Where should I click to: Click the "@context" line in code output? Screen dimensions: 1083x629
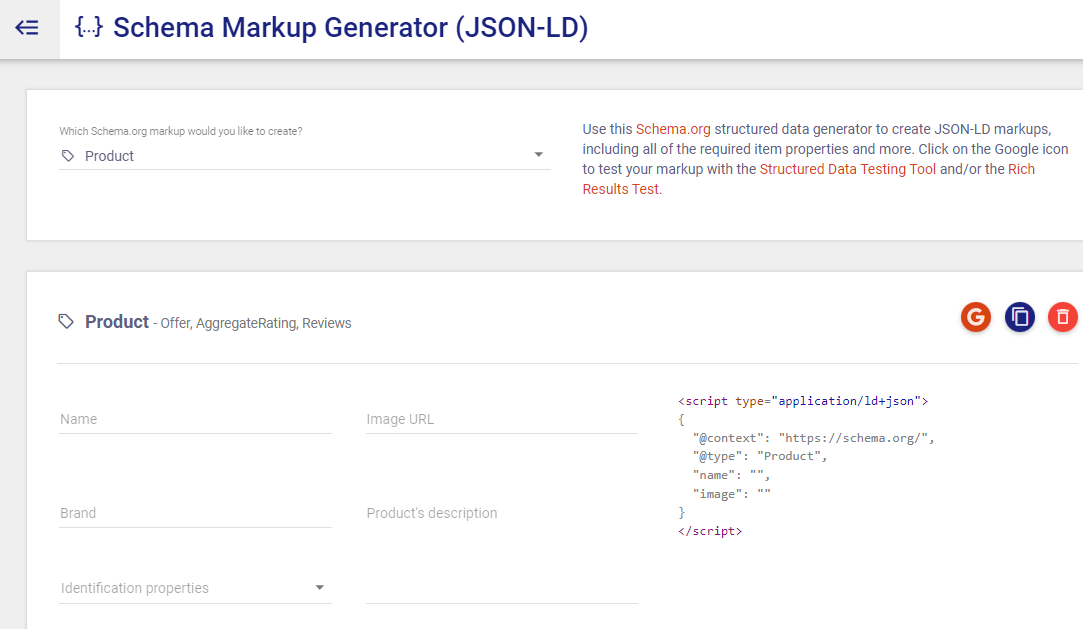tap(813, 438)
